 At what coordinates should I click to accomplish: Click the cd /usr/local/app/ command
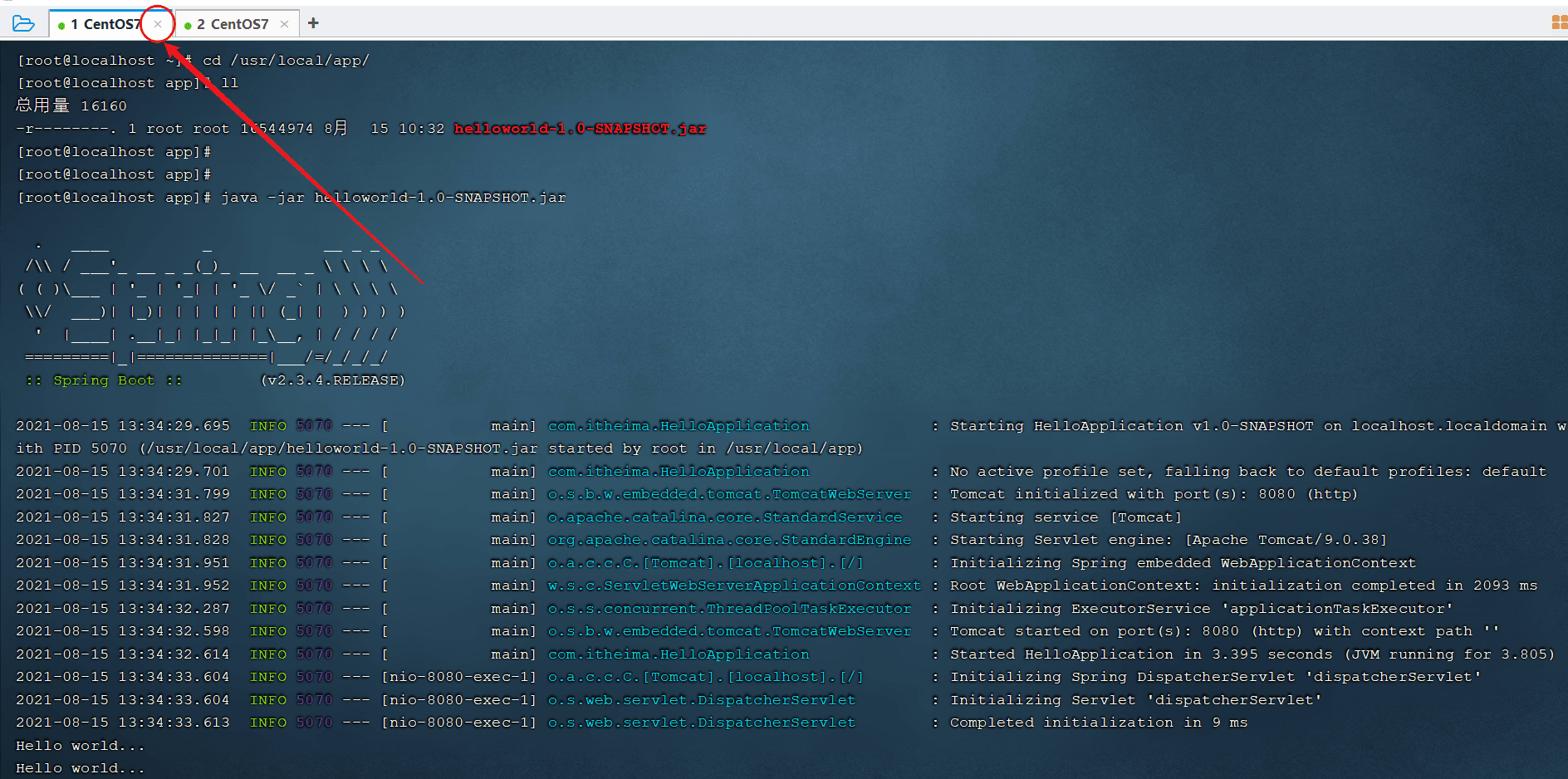pos(286,61)
